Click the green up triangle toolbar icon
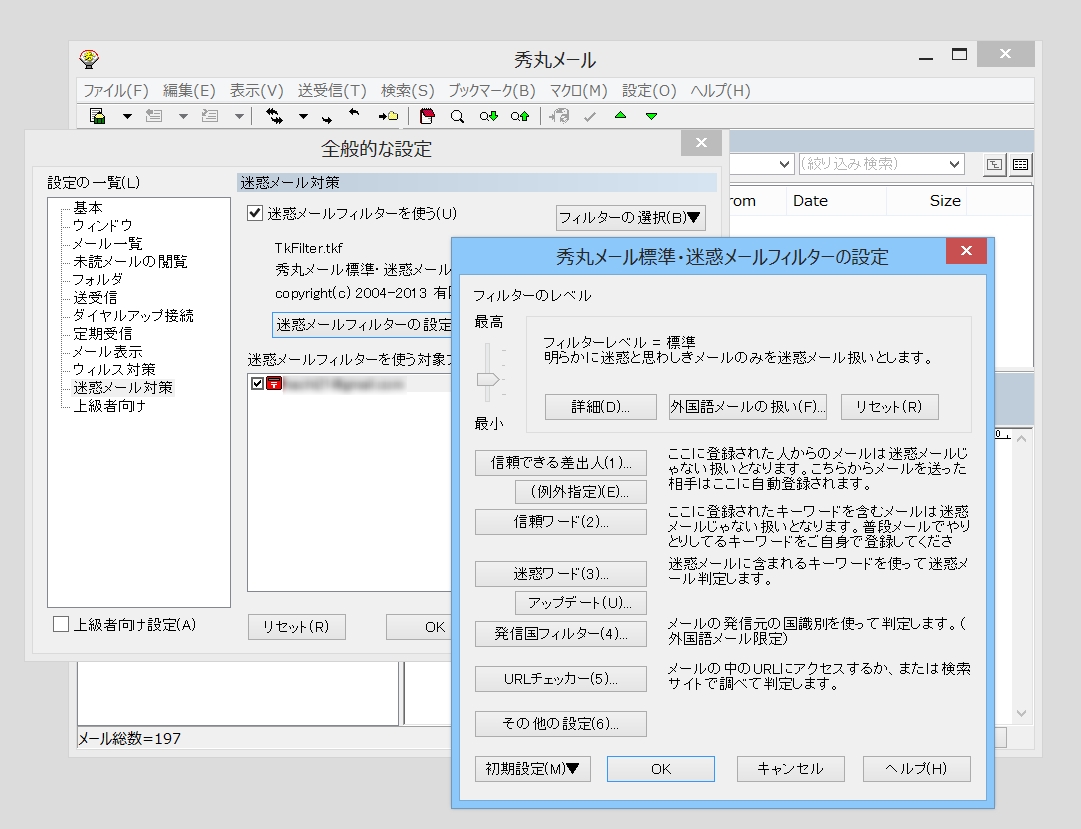The width and height of the screenshot is (1081, 829). pyautogui.click(x=621, y=117)
